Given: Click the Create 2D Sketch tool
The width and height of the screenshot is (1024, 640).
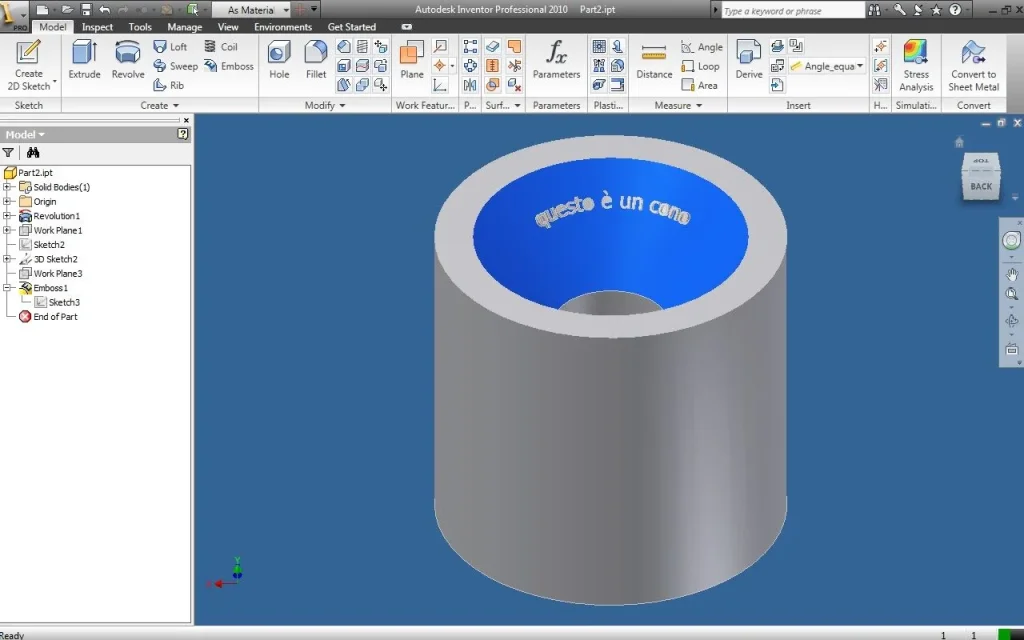Looking at the screenshot, I should click(29, 65).
